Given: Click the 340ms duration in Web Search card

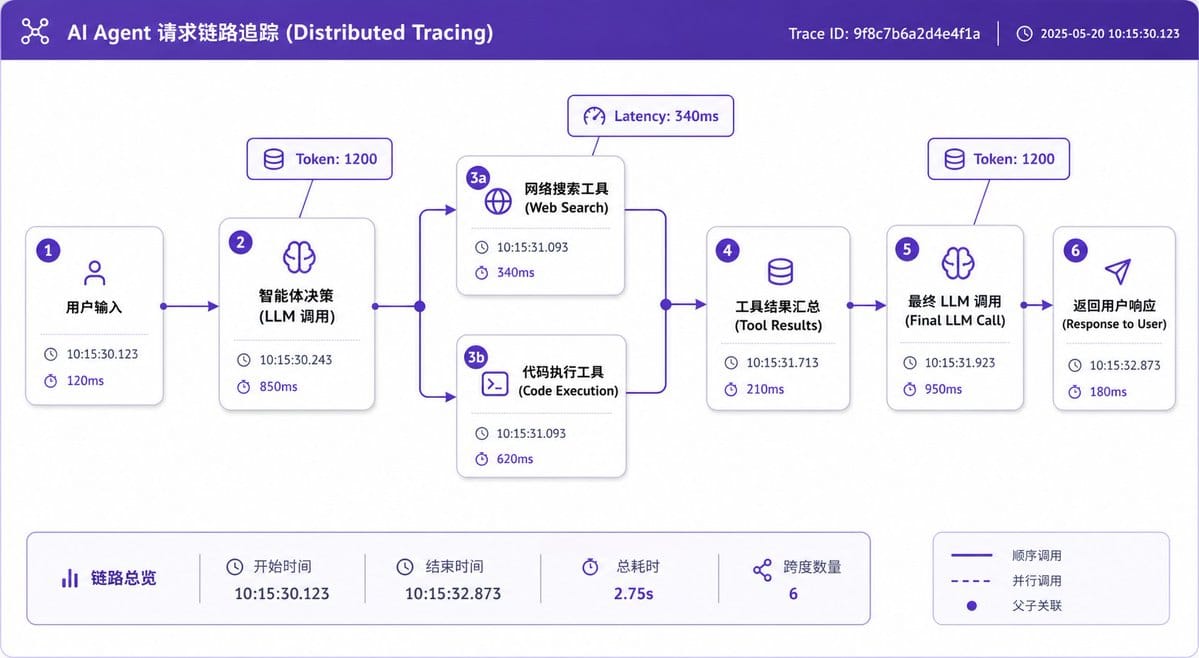Looking at the screenshot, I should pos(515,273).
